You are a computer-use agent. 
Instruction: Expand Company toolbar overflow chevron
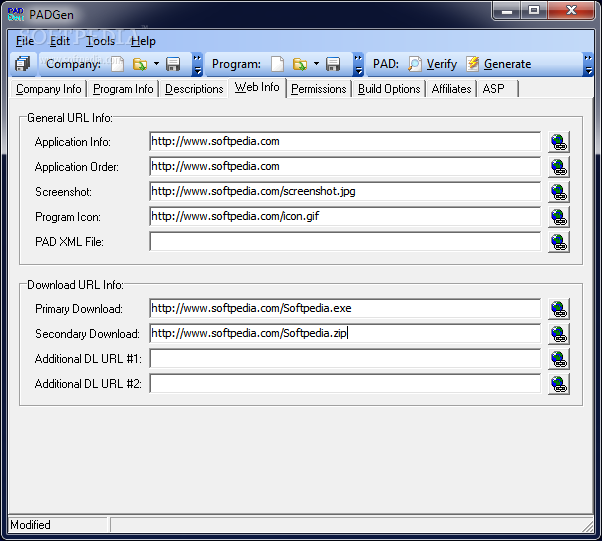click(197, 64)
